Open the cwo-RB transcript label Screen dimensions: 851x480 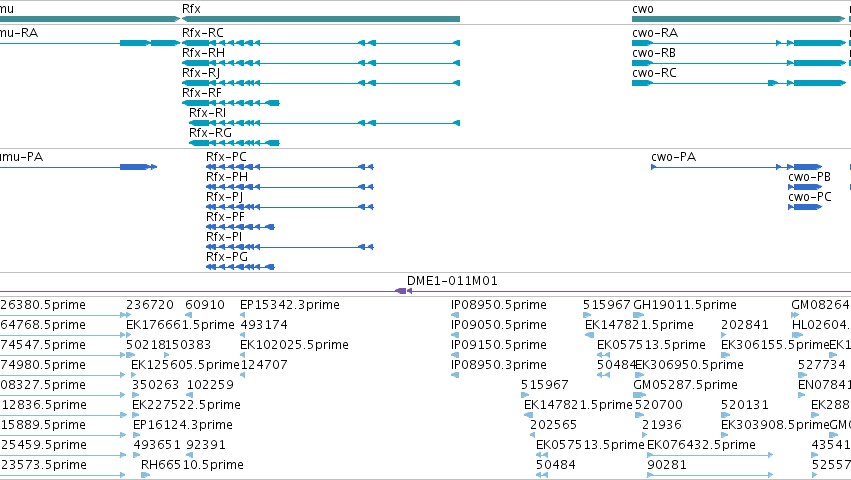pos(654,53)
